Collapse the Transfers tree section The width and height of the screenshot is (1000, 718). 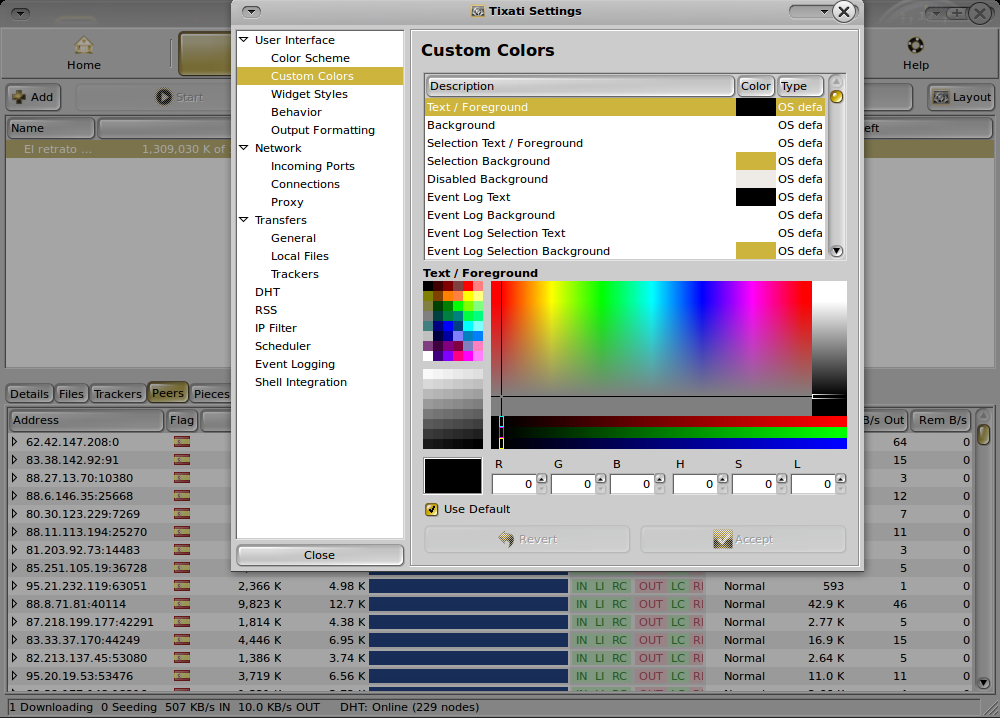(x=241, y=220)
